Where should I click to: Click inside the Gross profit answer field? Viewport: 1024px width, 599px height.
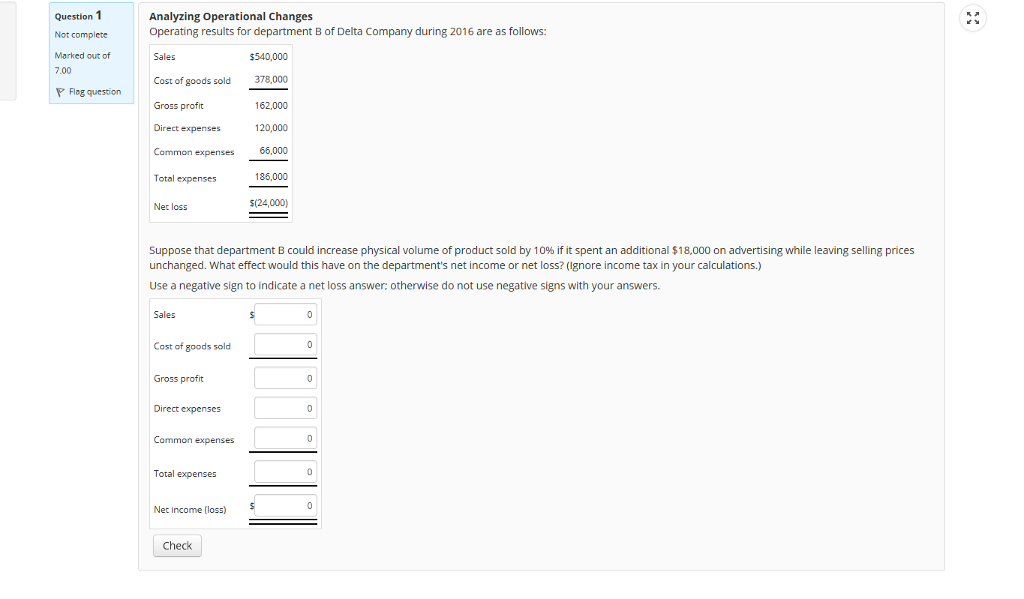coord(285,377)
